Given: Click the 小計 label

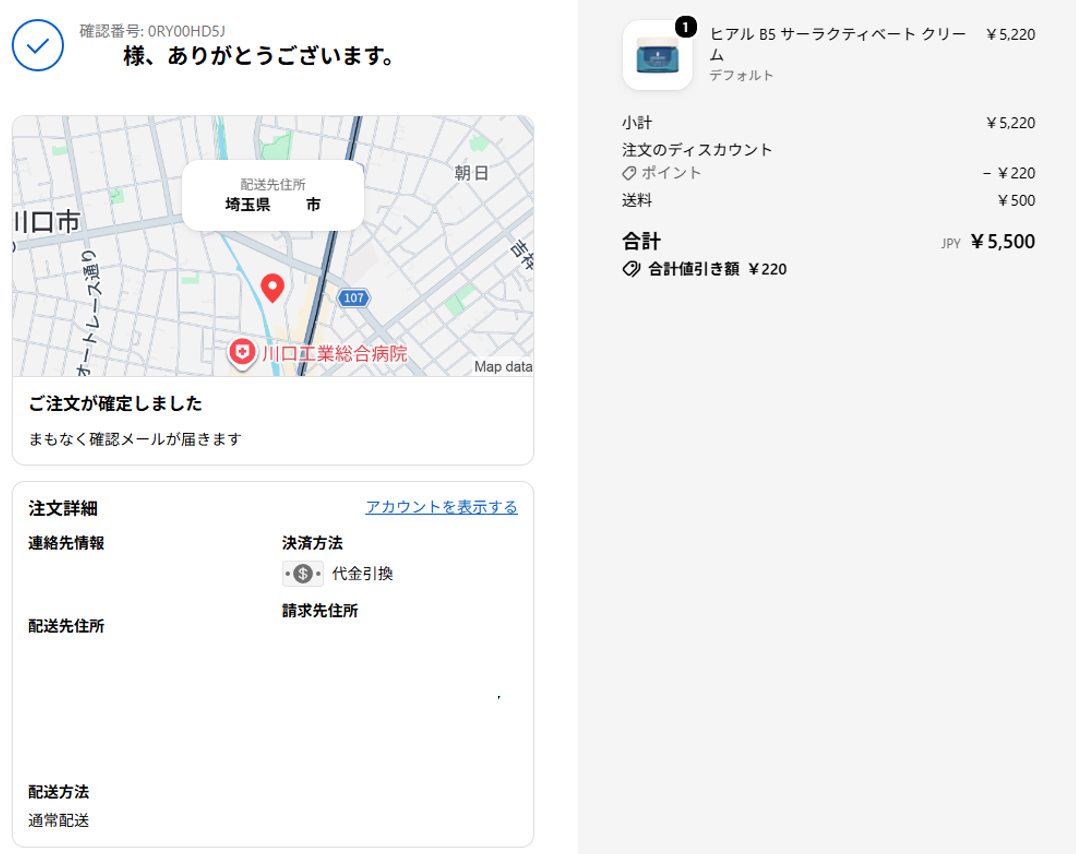Looking at the screenshot, I should [x=637, y=123].
